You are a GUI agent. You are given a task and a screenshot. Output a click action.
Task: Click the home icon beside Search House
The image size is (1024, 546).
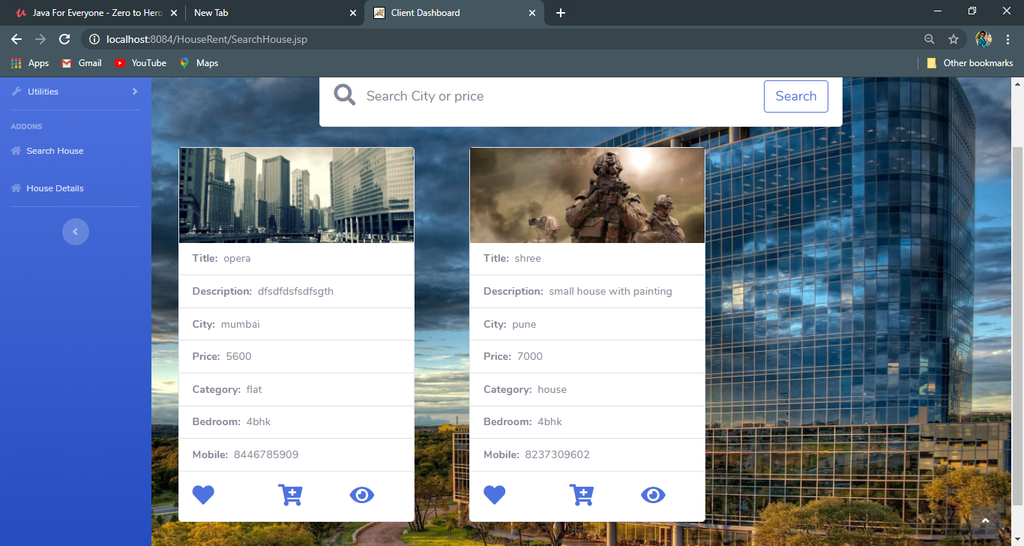point(16,151)
